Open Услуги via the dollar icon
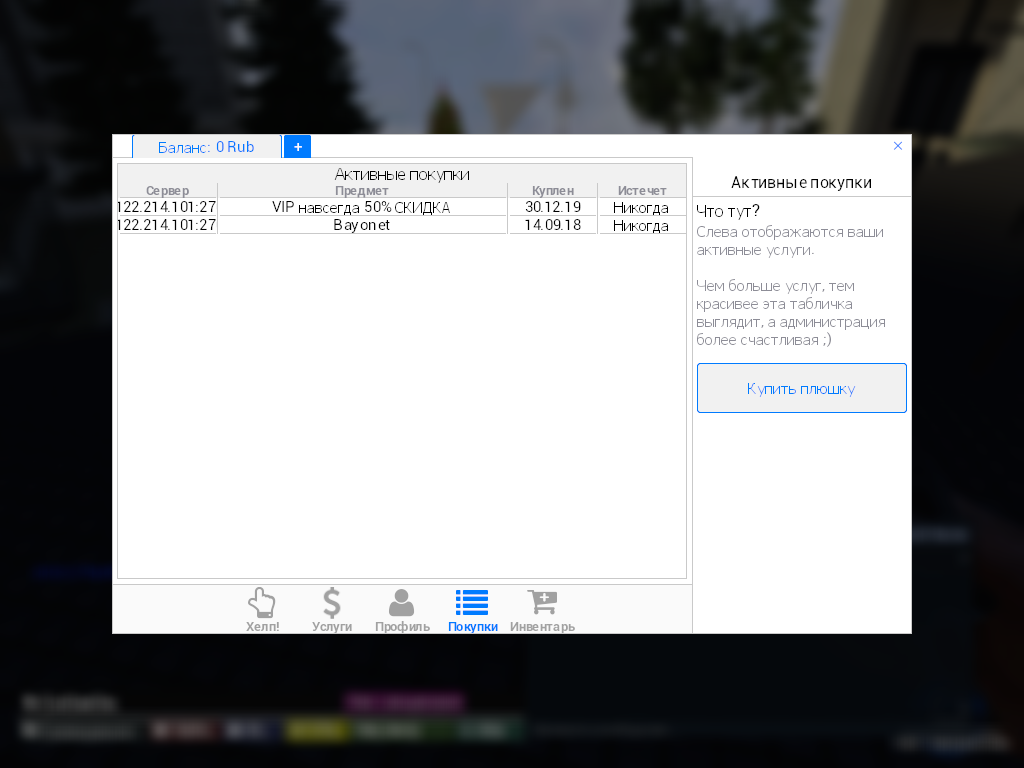 (332, 610)
